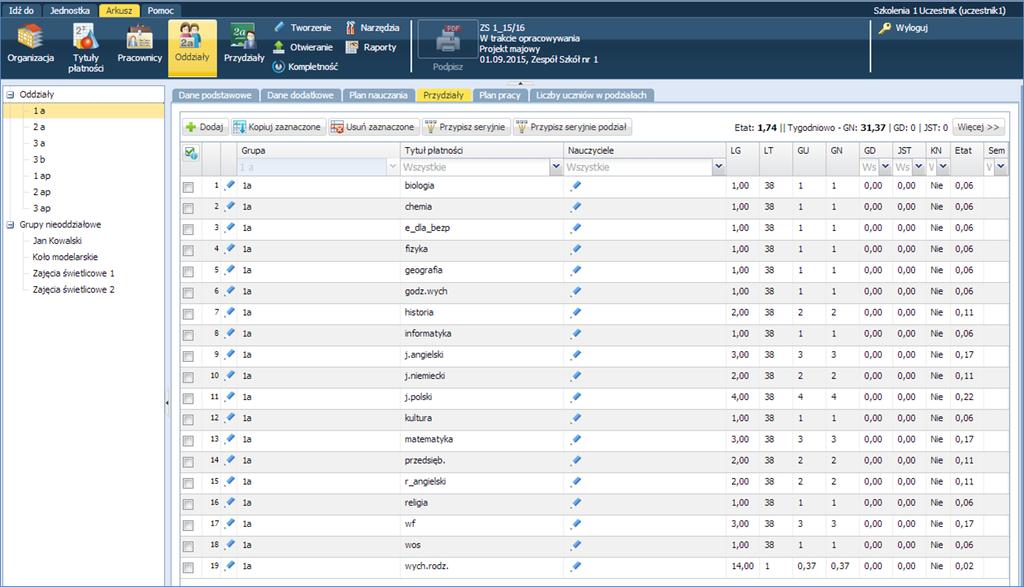Switch to Liczby uczniów w podziałach tab
The height and width of the screenshot is (587, 1024).
click(x=591, y=95)
